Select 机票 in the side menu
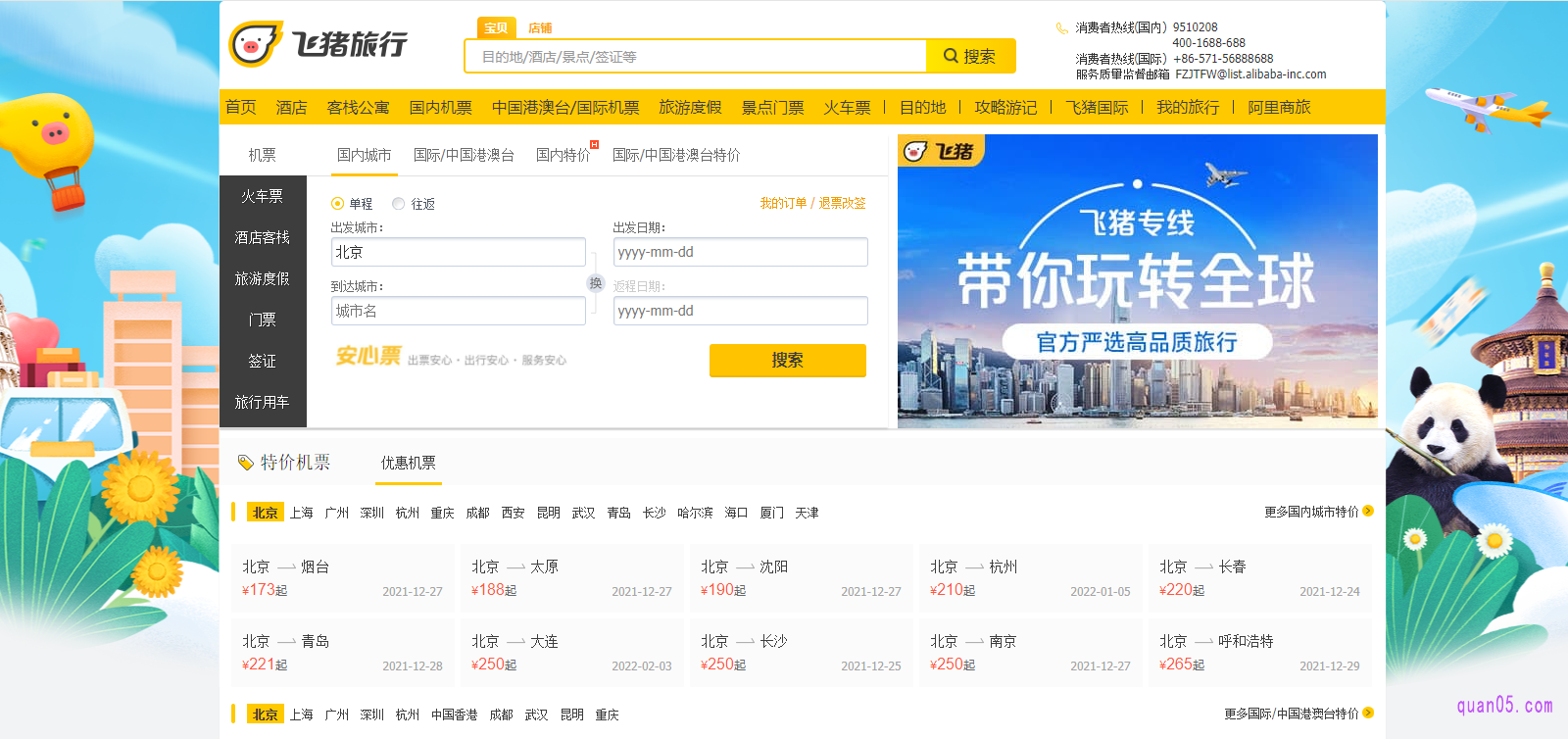This screenshot has height=739, width=1568. 263,155
